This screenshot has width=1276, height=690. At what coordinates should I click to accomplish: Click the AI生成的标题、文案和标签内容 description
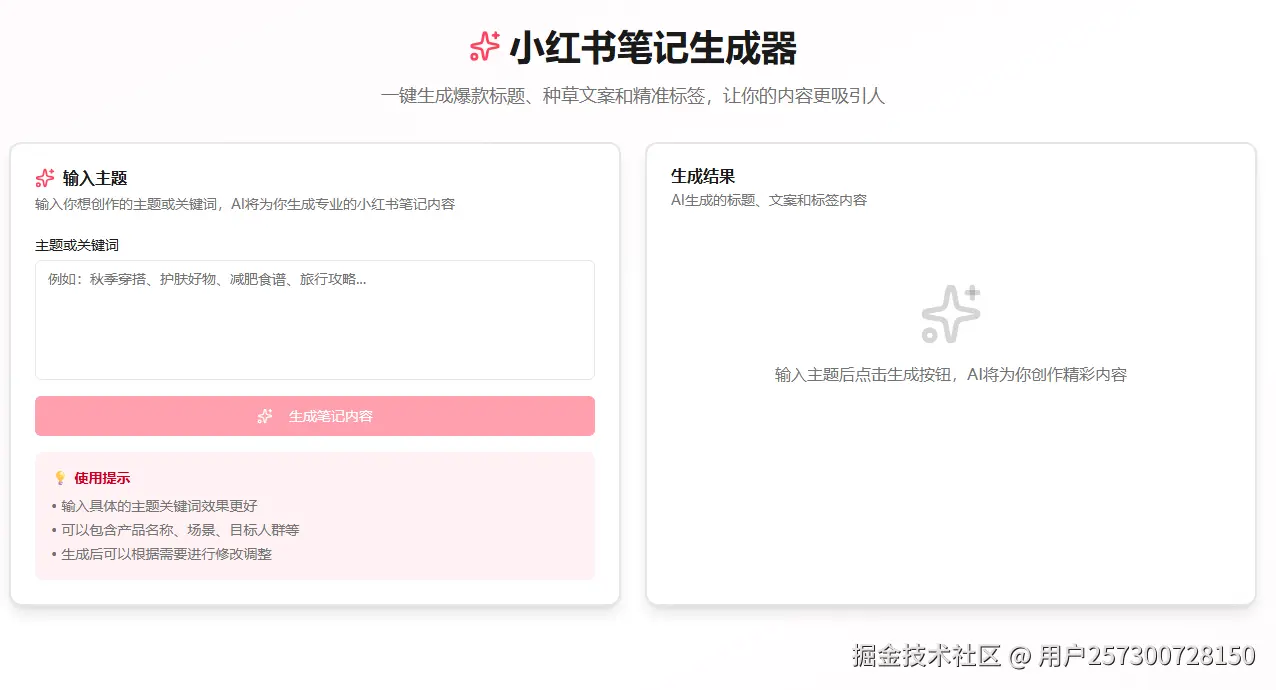coord(768,200)
